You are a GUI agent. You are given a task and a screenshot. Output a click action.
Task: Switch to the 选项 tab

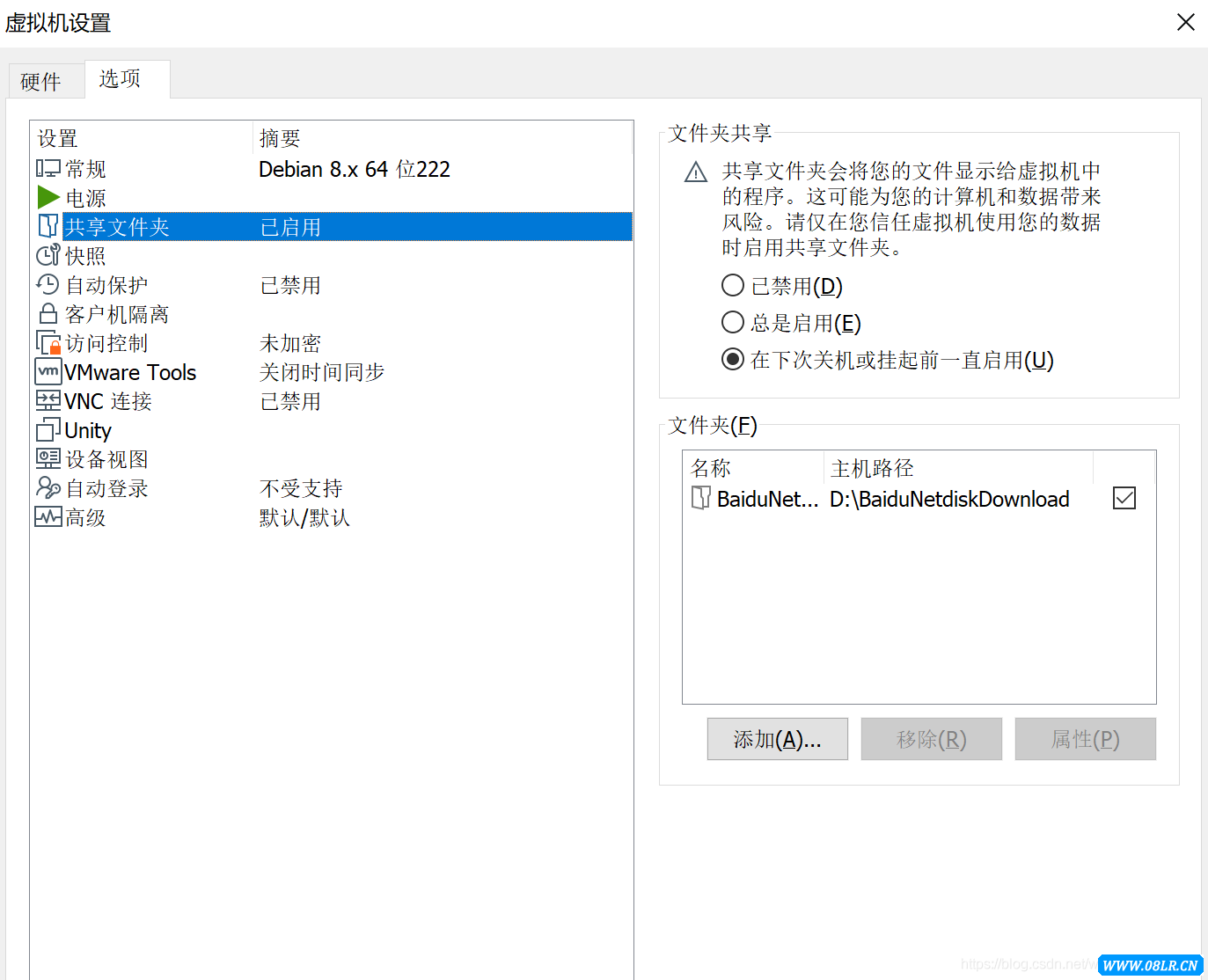coord(120,78)
